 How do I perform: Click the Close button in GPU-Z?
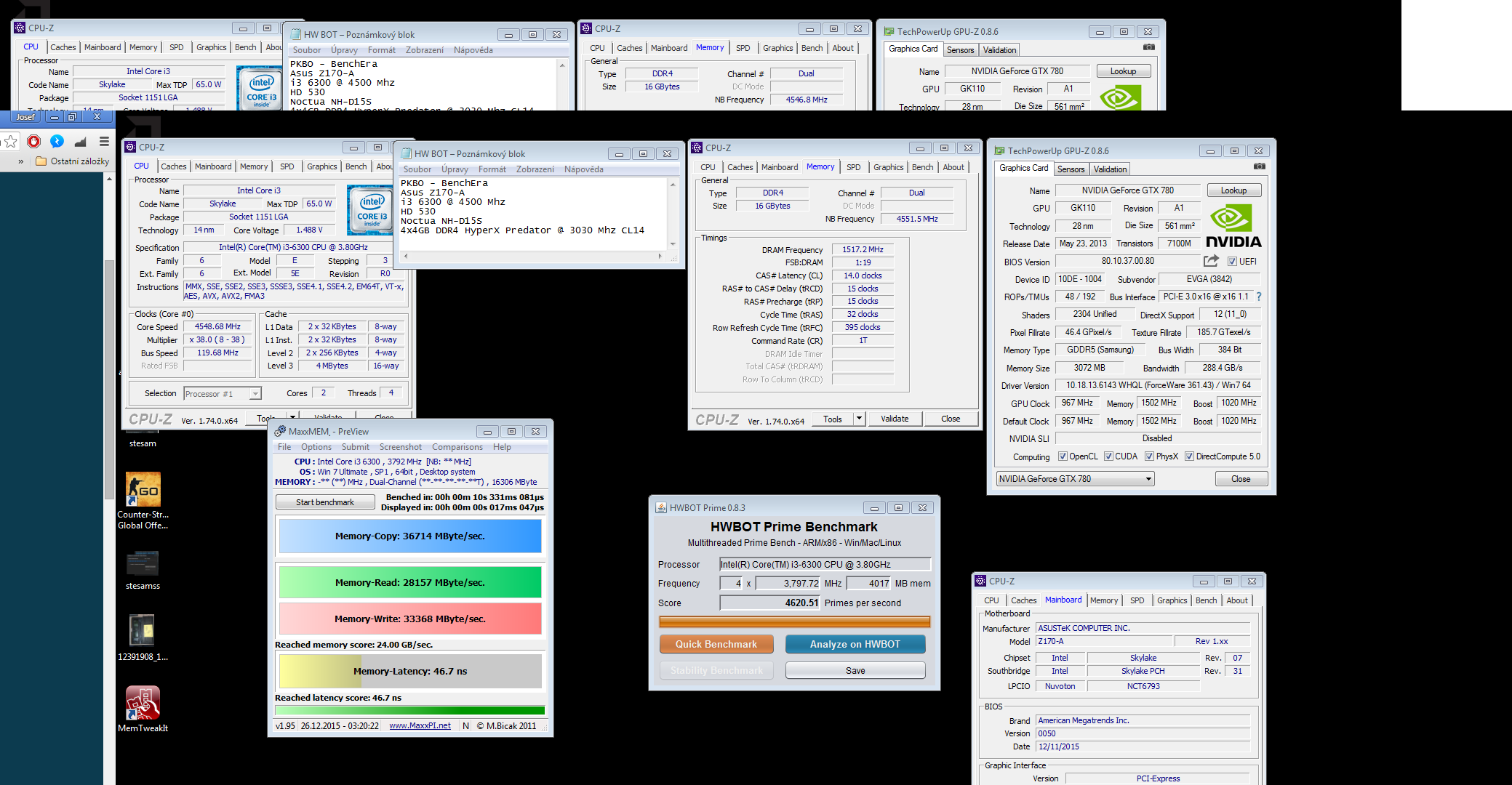coord(1241,479)
